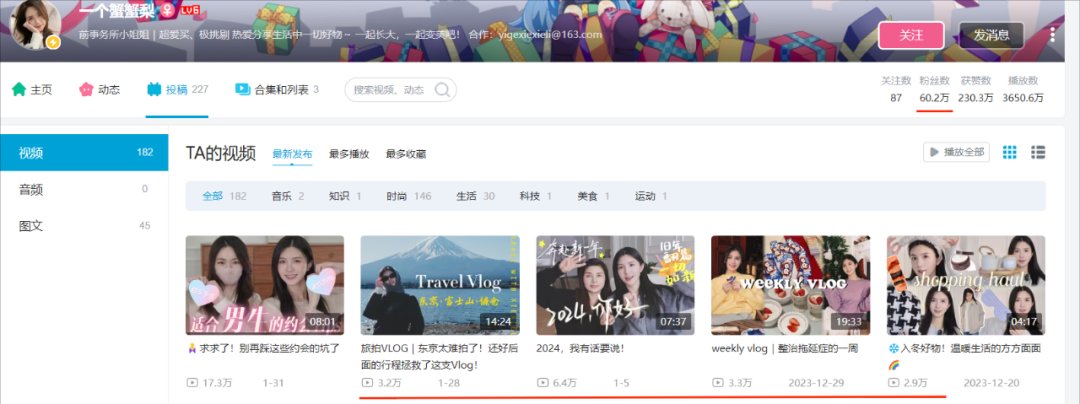Viewport: 1080px width, 404px height.
Task: Click the 动态 activity icon
Action: point(86,89)
